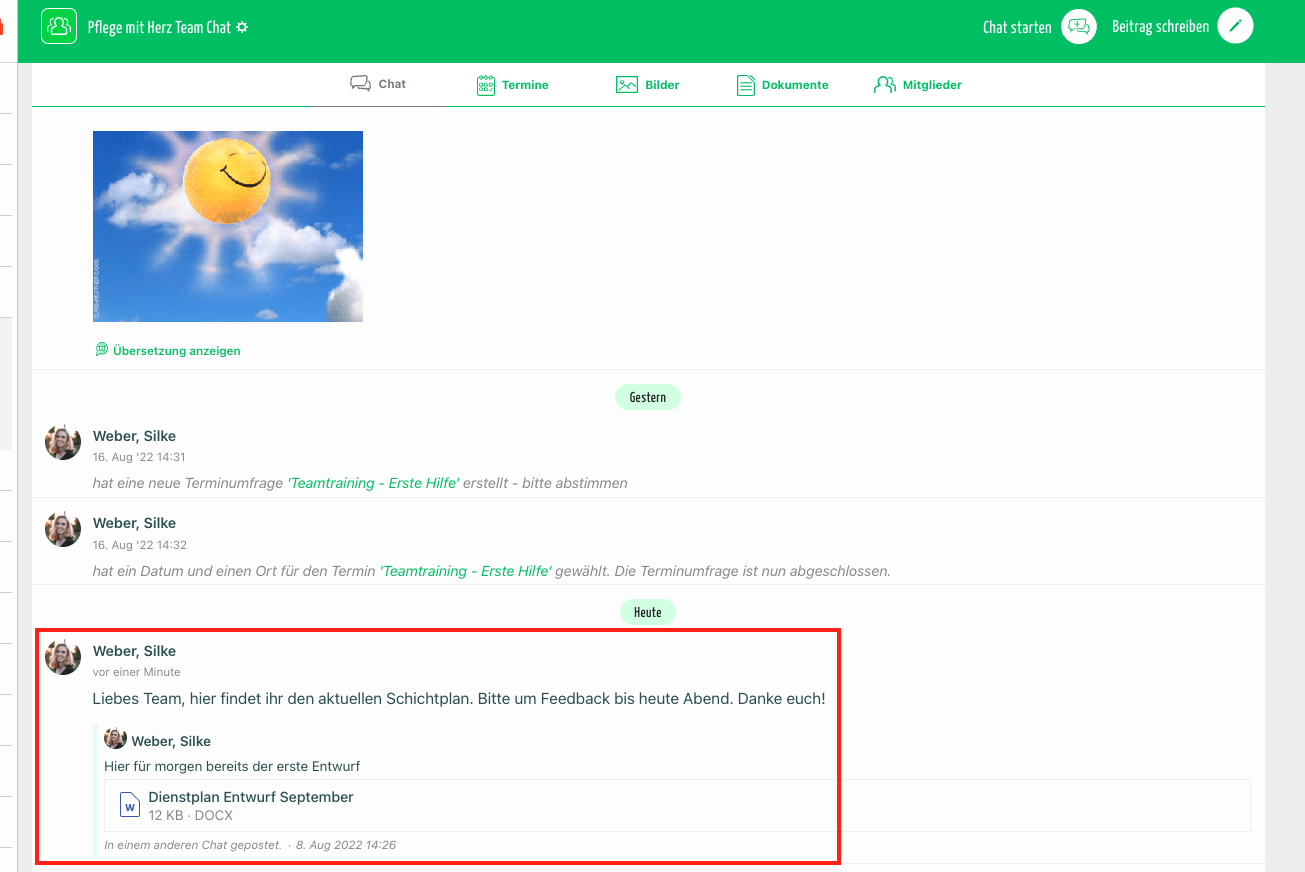Open settings gear next to Team Chat title
1305x872 pixels.
[x=242, y=28]
